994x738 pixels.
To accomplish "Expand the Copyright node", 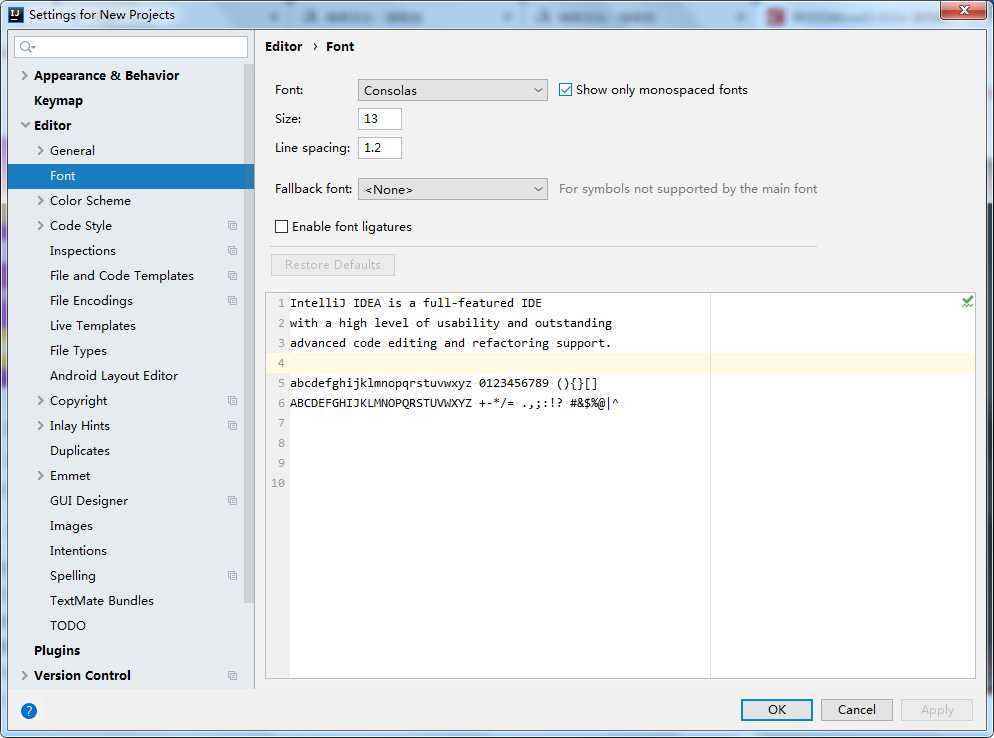I will tap(41, 401).
